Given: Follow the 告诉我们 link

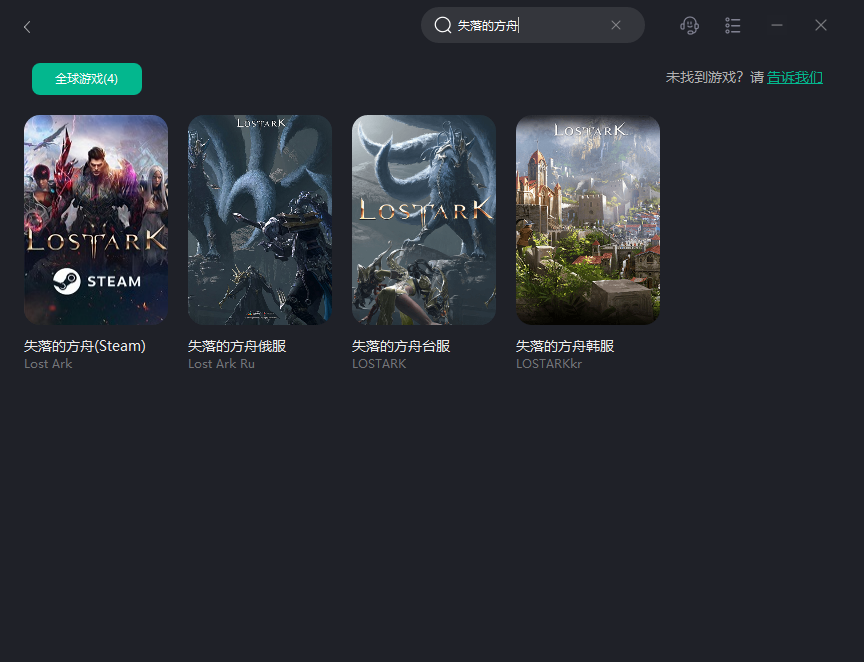Looking at the screenshot, I should point(795,77).
